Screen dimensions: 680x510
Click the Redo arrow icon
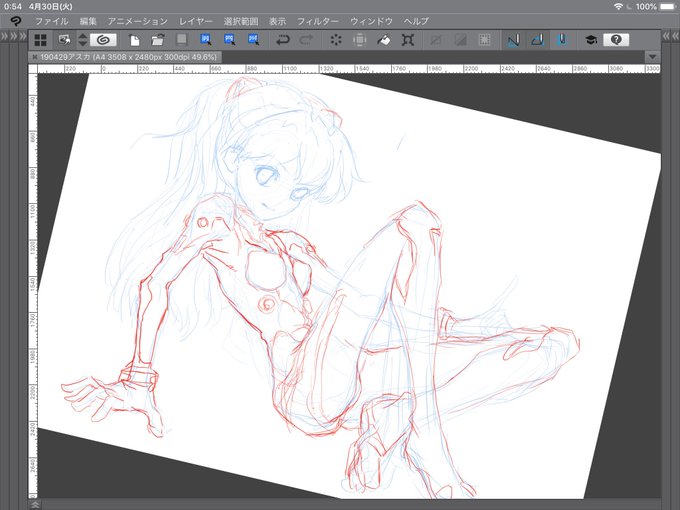click(x=307, y=40)
